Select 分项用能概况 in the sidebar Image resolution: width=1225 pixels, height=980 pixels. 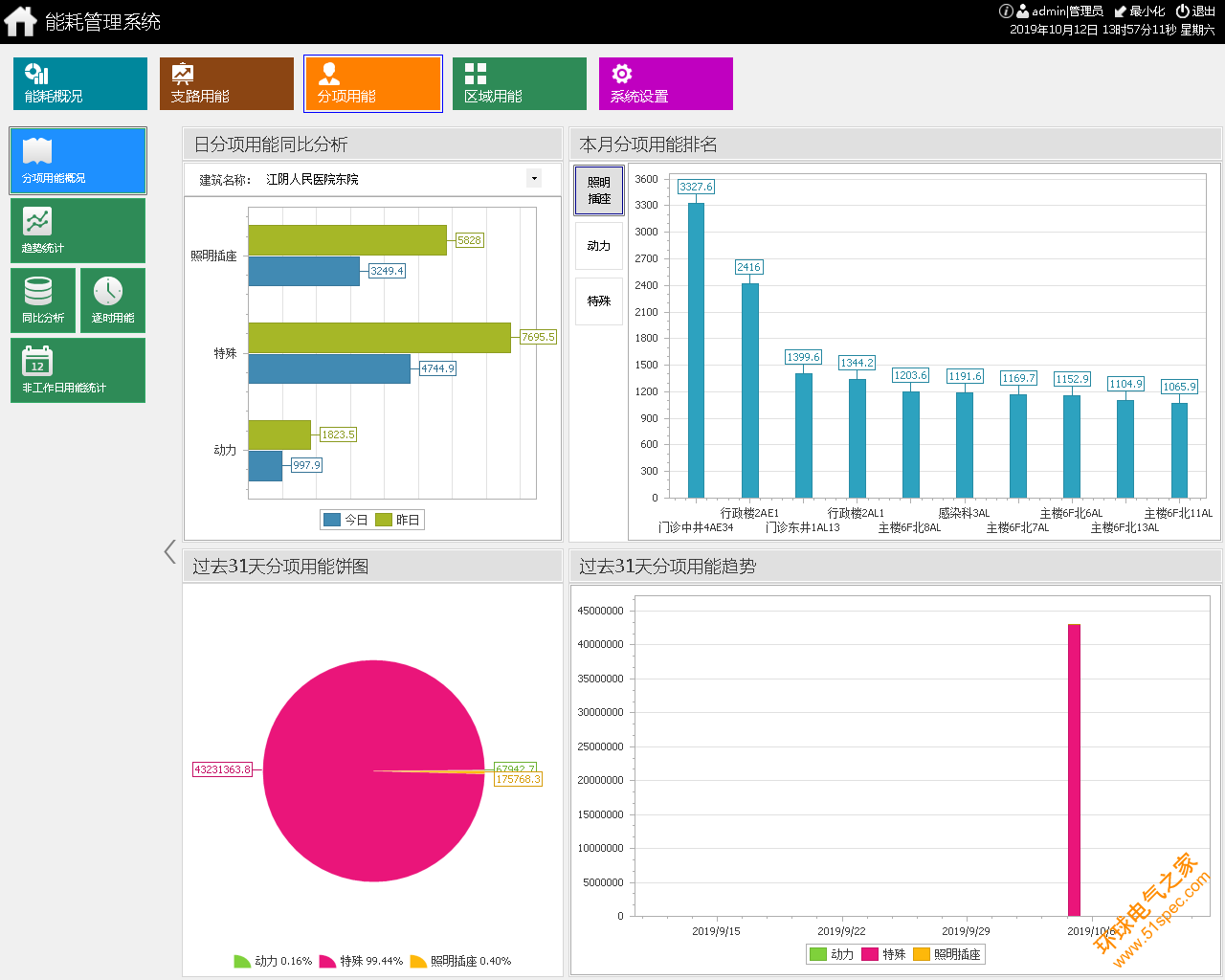(x=78, y=161)
